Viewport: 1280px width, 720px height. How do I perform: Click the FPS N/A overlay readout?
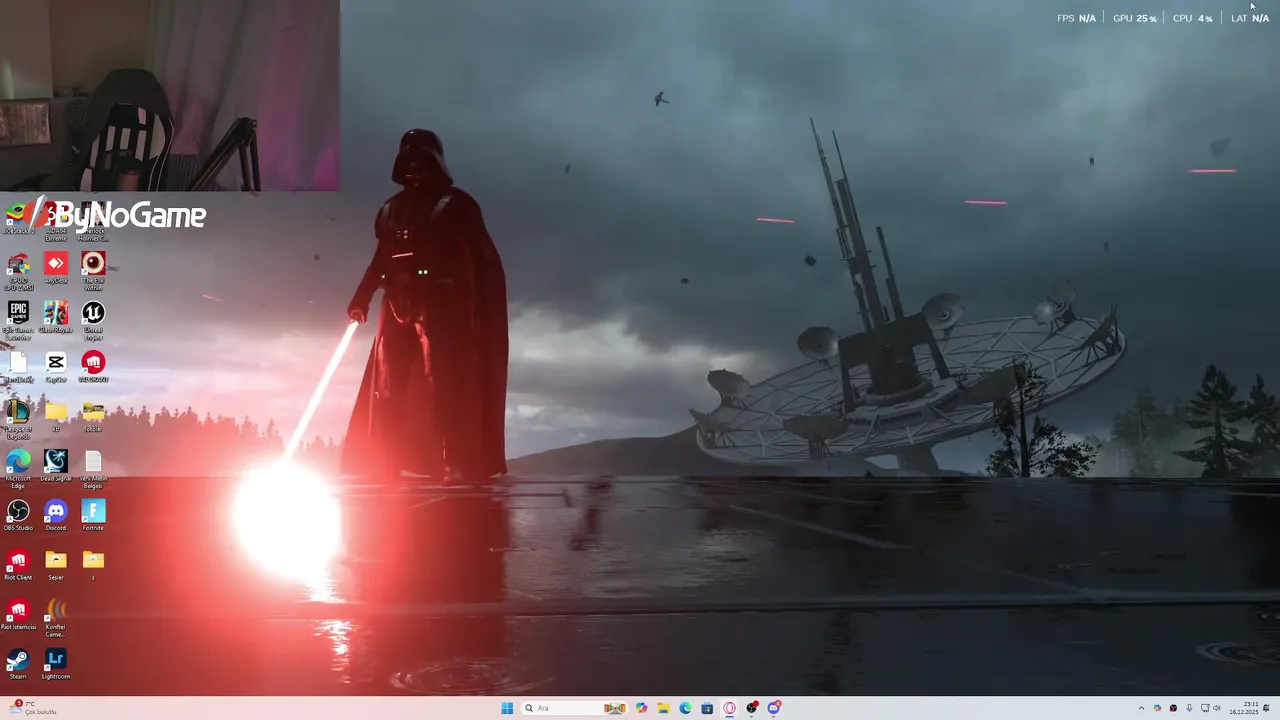click(x=1076, y=18)
